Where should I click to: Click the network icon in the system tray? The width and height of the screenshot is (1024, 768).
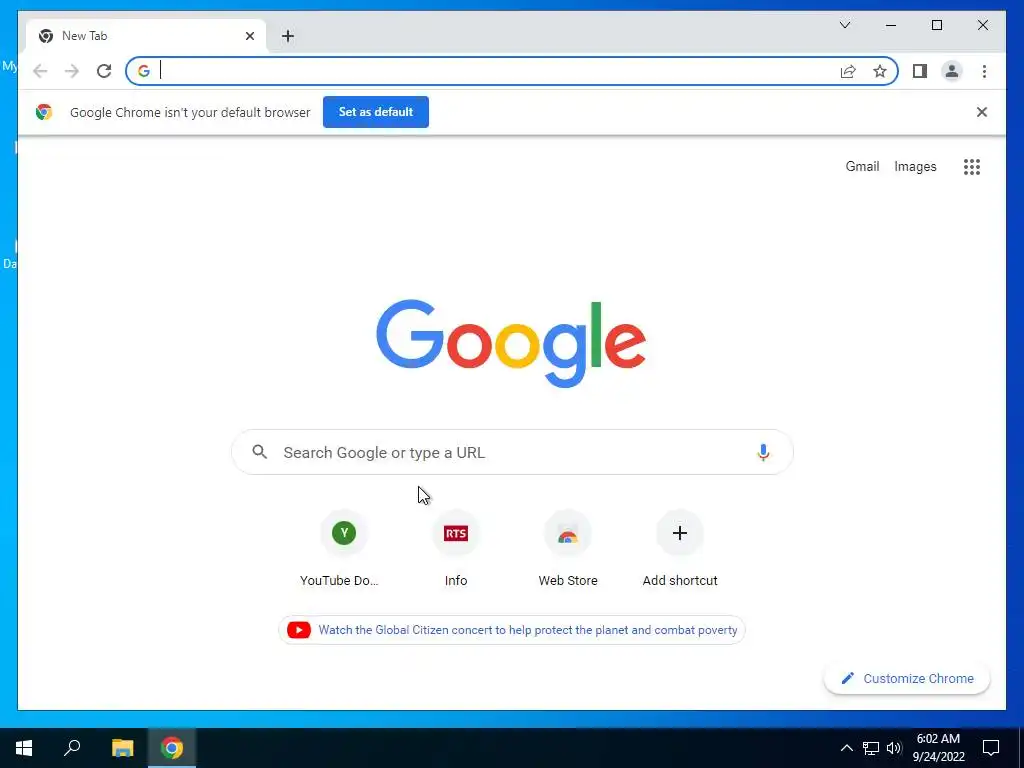click(871, 748)
